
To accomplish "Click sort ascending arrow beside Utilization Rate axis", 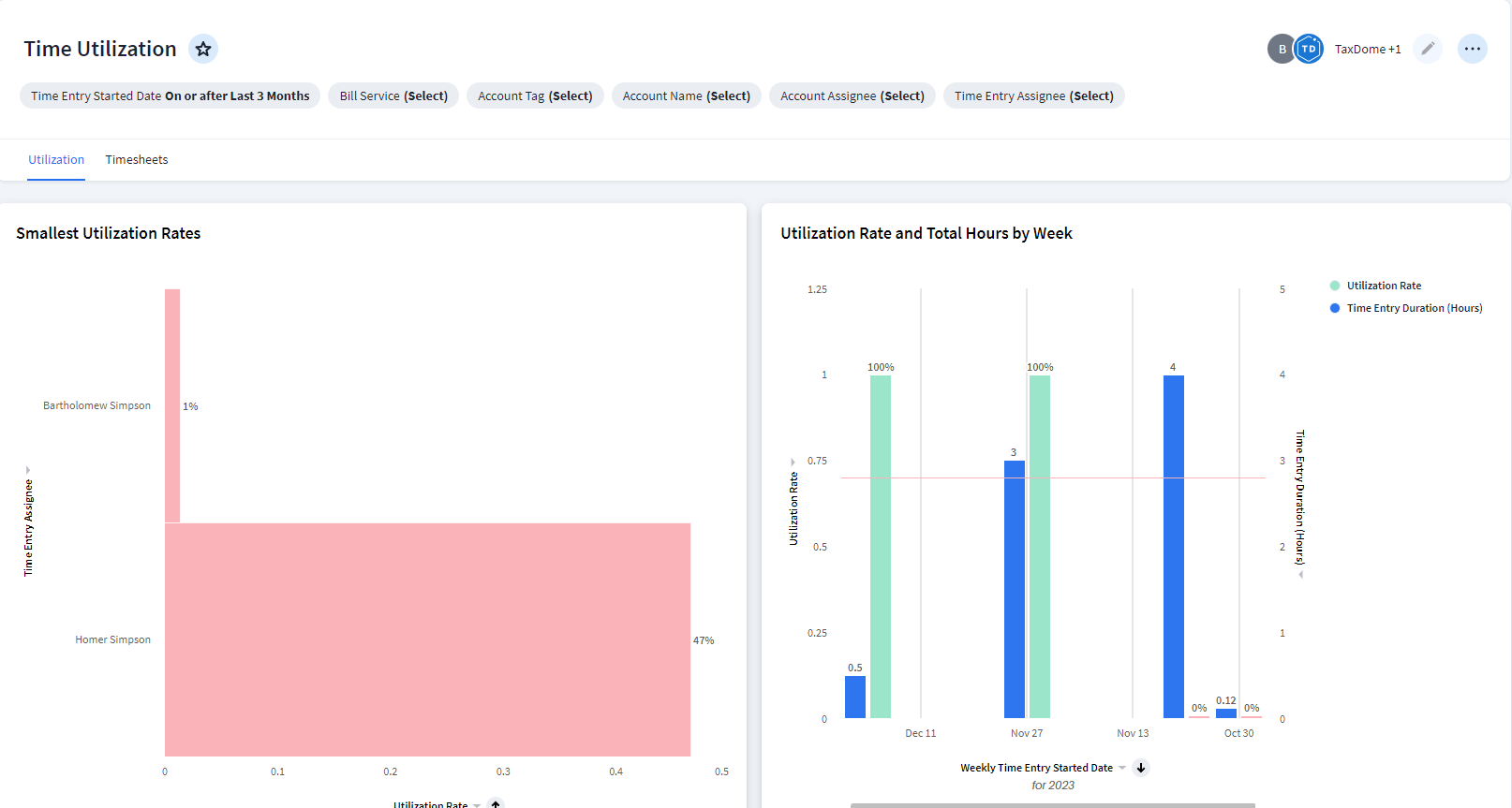I will click(496, 803).
